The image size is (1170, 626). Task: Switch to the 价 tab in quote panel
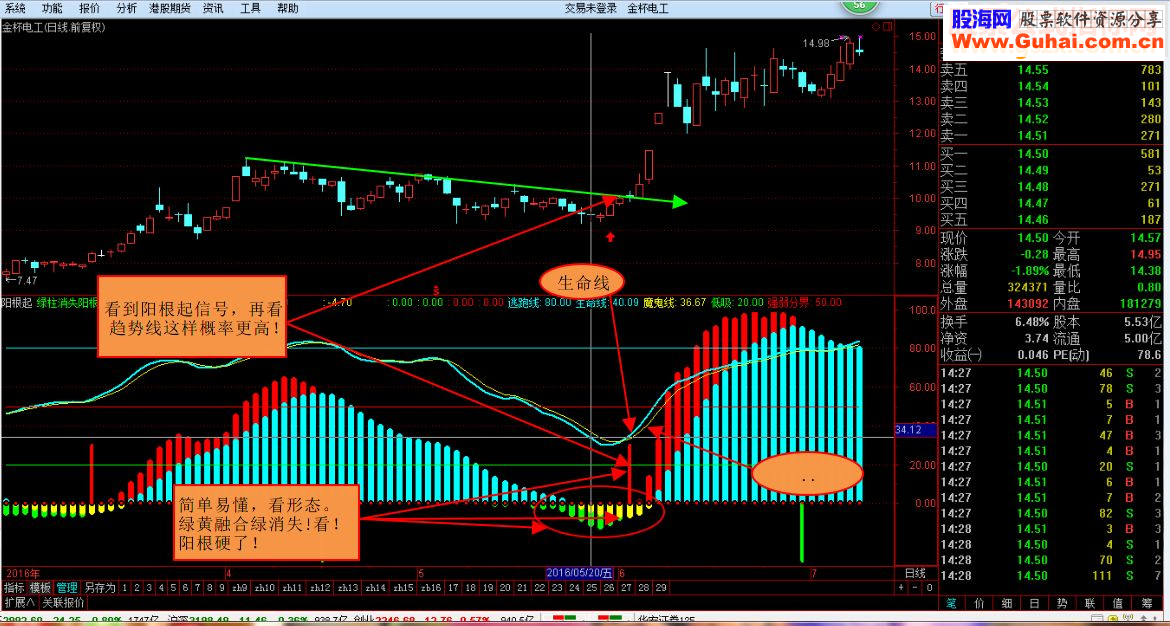(x=978, y=603)
